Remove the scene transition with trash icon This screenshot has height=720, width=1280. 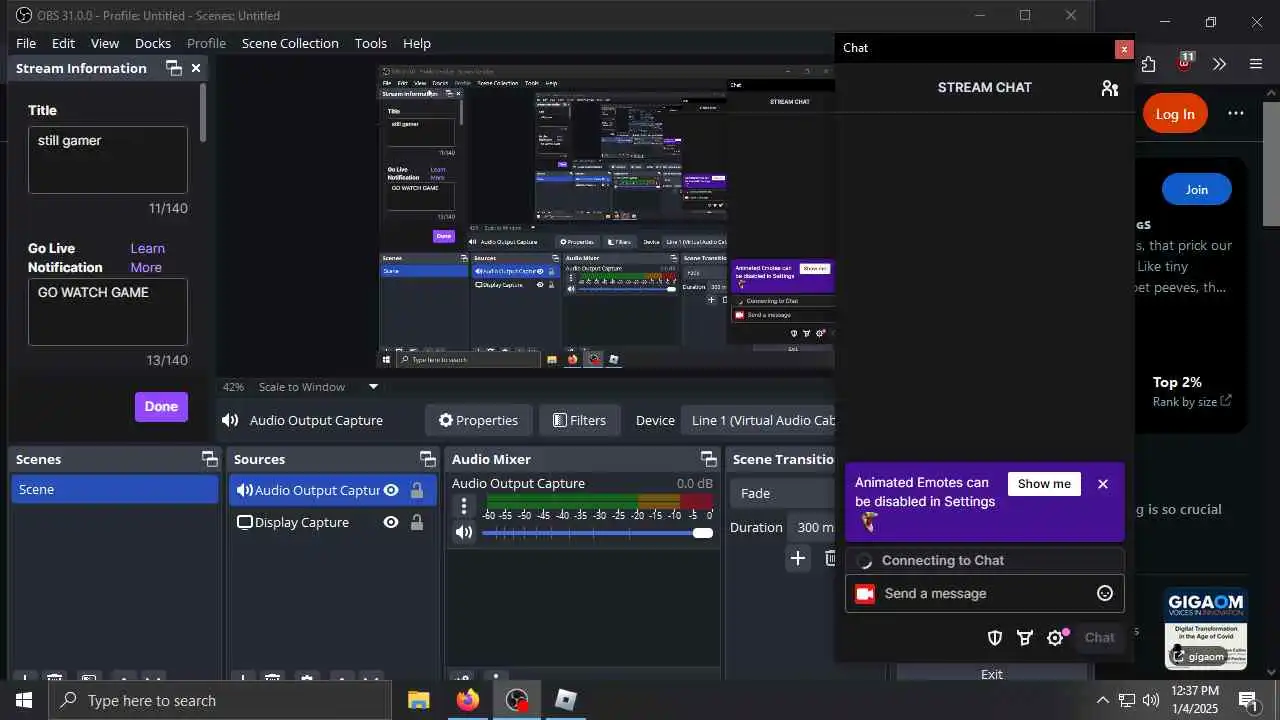(x=829, y=558)
